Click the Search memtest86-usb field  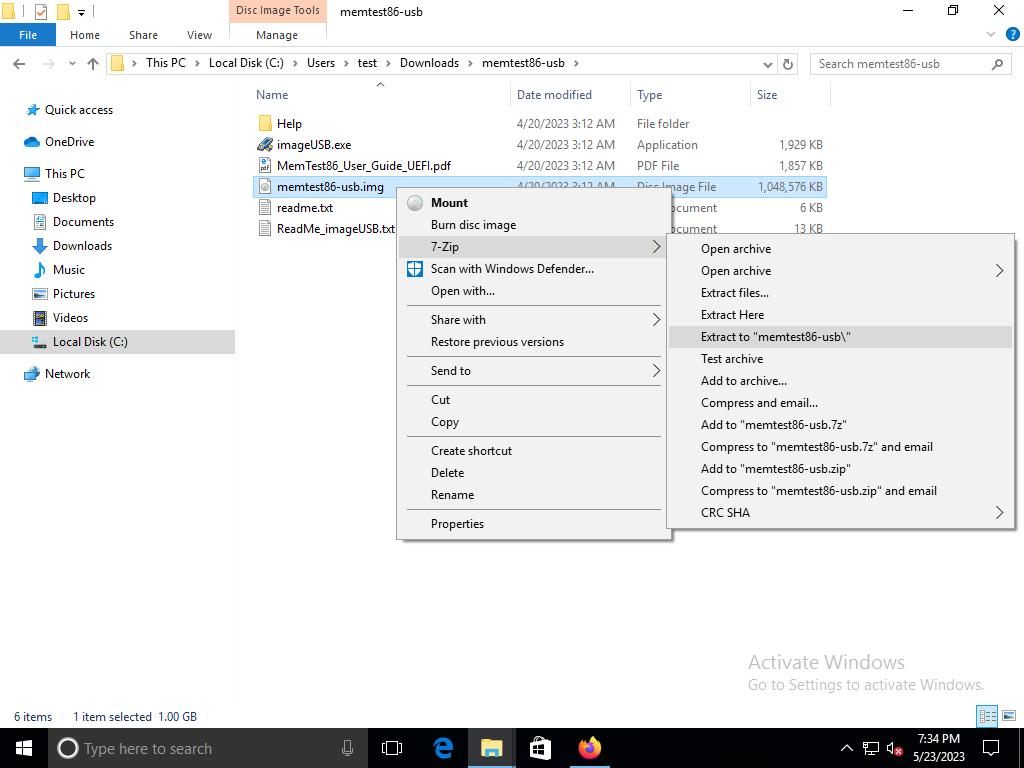coord(900,63)
